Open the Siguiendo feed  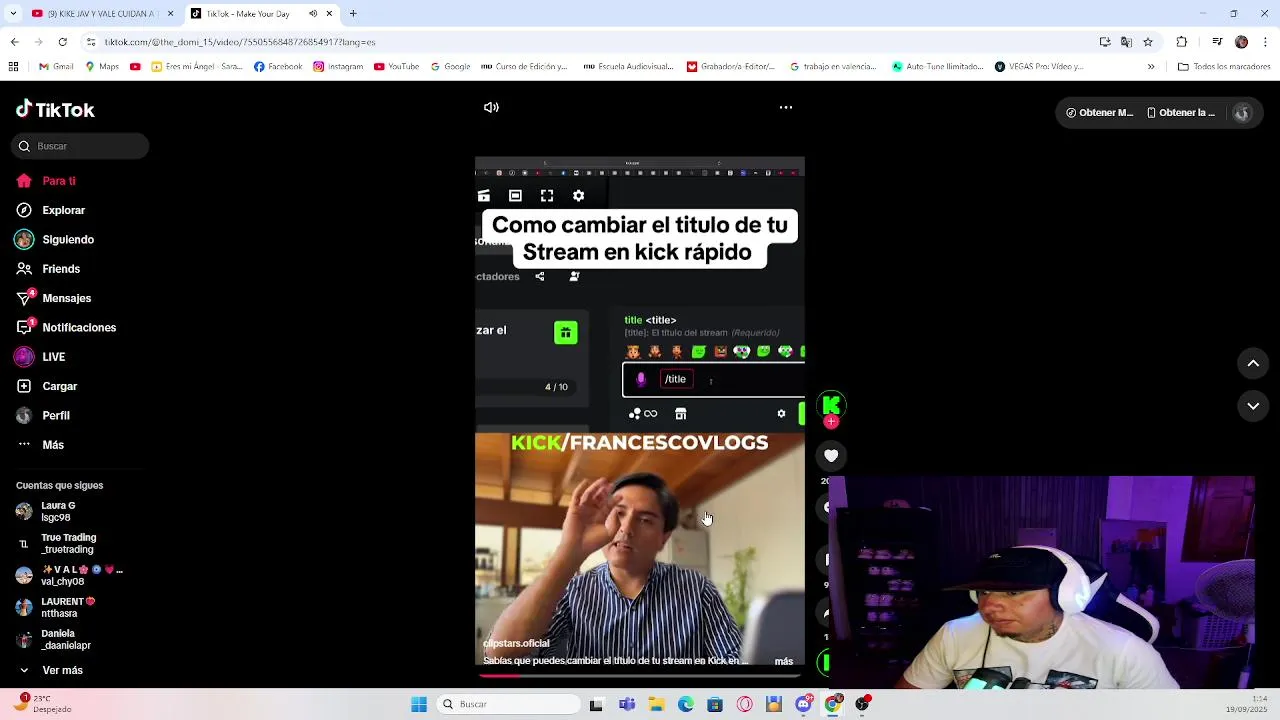click(x=54, y=240)
